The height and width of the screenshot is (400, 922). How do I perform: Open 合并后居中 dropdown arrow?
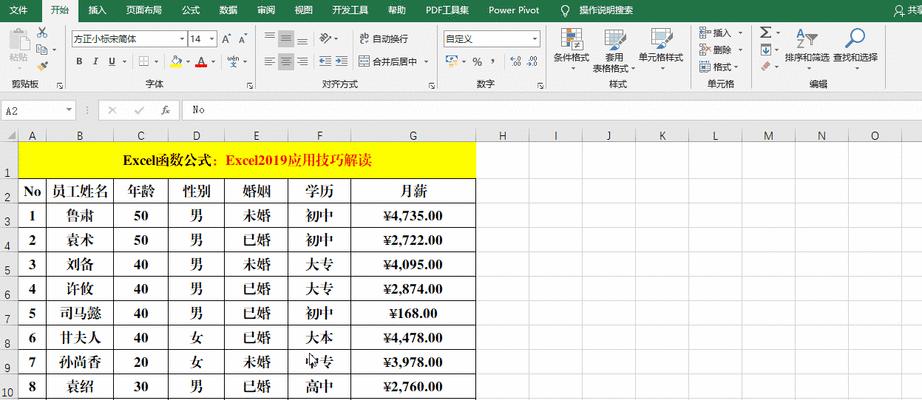click(x=426, y=61)
